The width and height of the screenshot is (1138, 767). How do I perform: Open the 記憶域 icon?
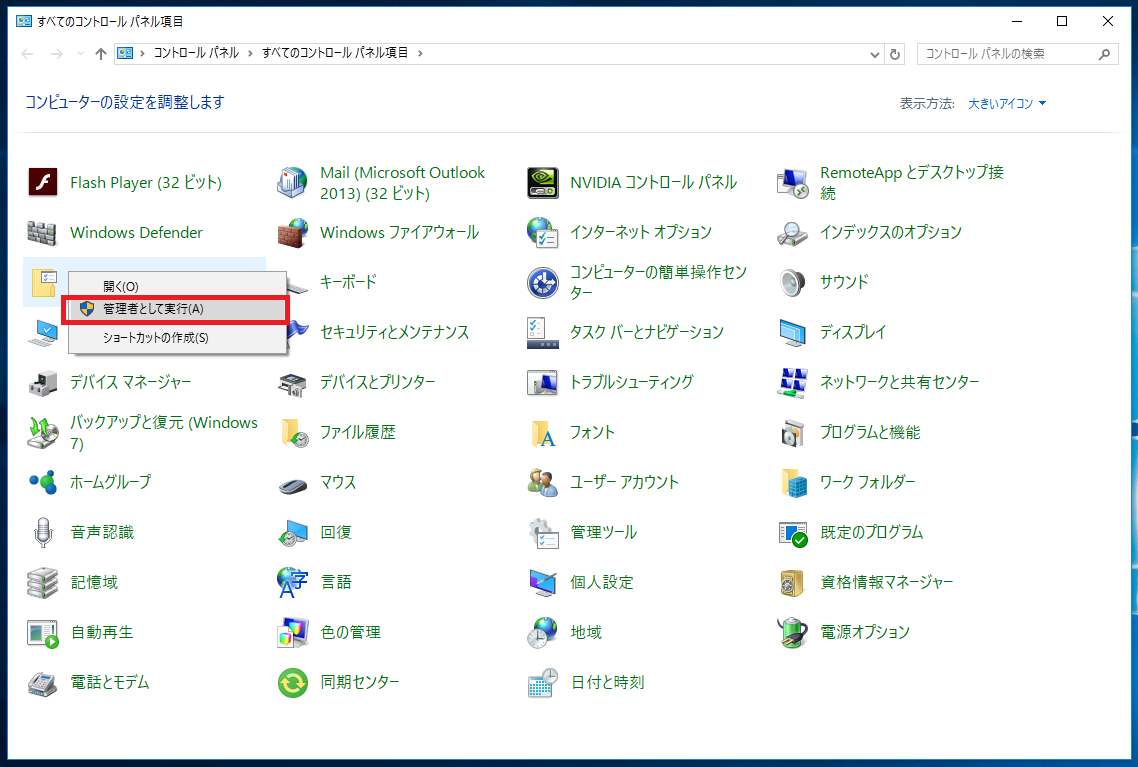tap(43, 582)
